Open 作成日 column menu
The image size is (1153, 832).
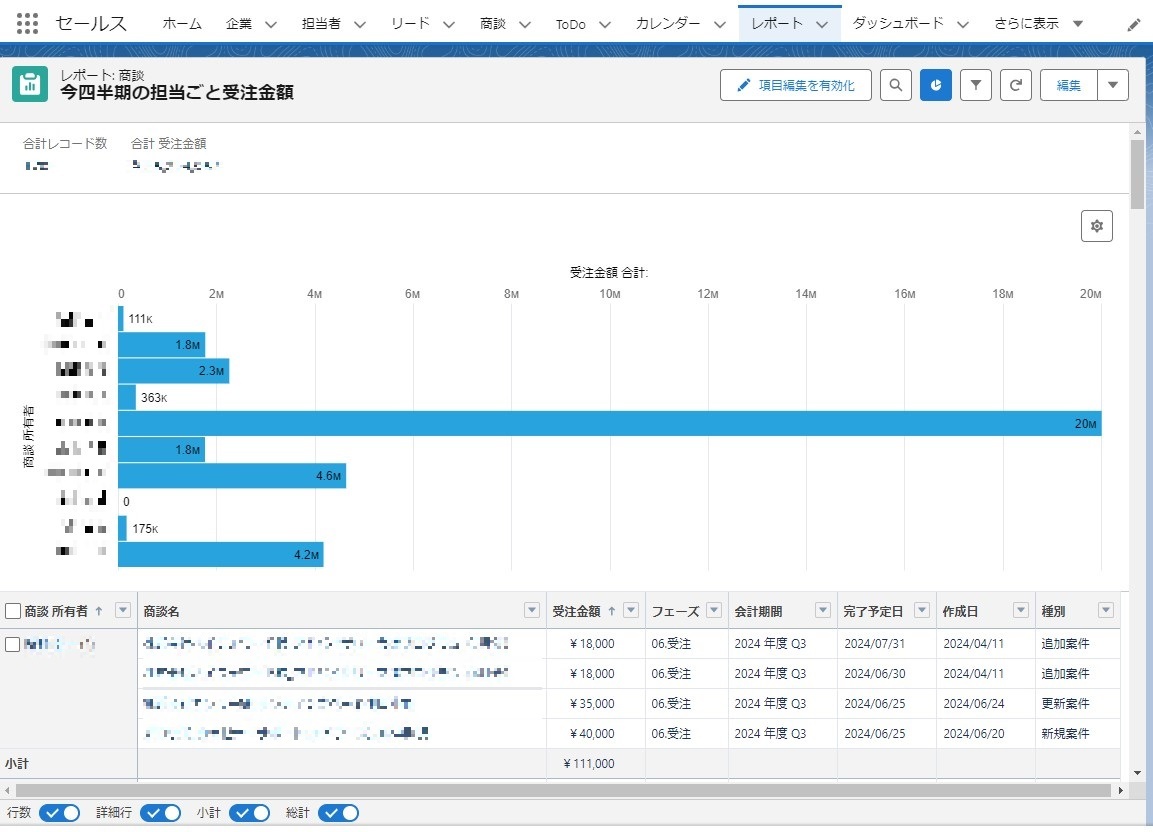tap(1021, 610)
